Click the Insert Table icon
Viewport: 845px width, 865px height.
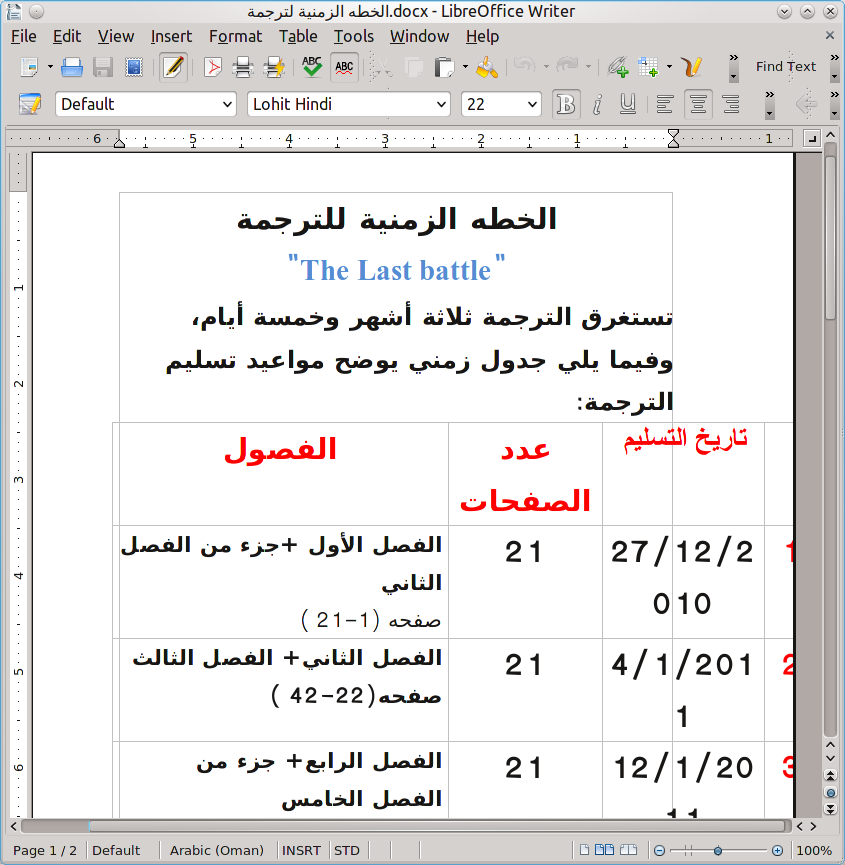click(x=648, y=67)
